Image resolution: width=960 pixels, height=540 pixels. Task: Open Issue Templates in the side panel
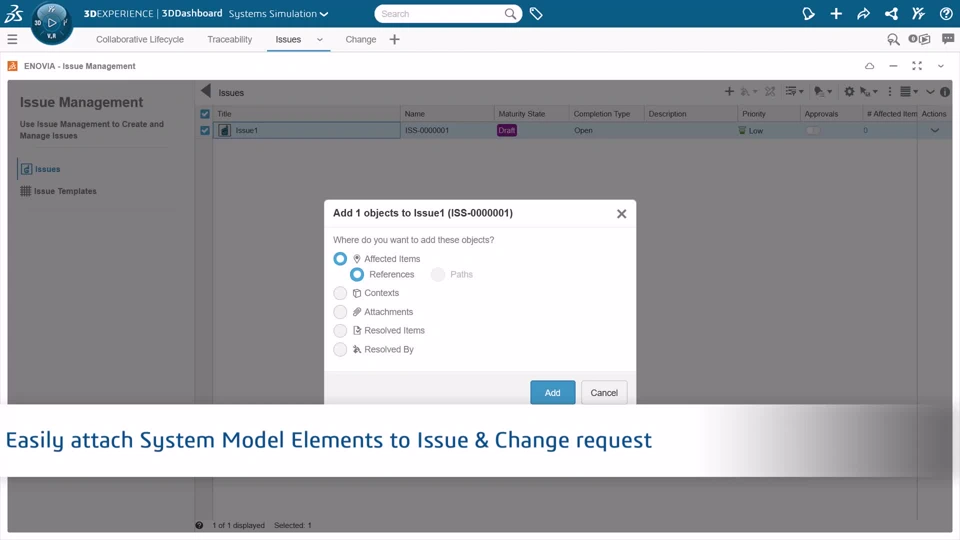coord(59,191)
